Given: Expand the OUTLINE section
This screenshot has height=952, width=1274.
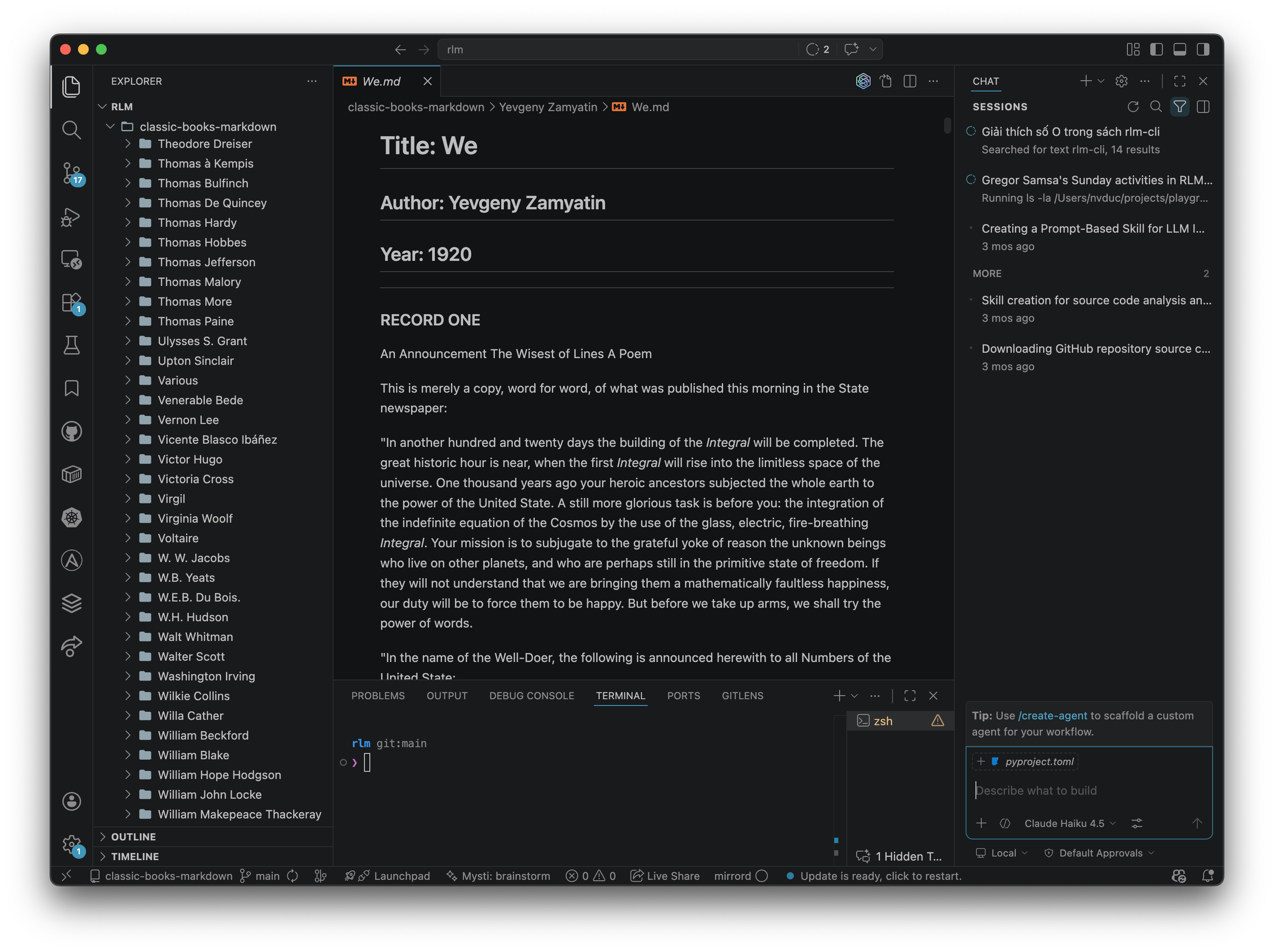Looking at the screenshot, I should [133, 836].
